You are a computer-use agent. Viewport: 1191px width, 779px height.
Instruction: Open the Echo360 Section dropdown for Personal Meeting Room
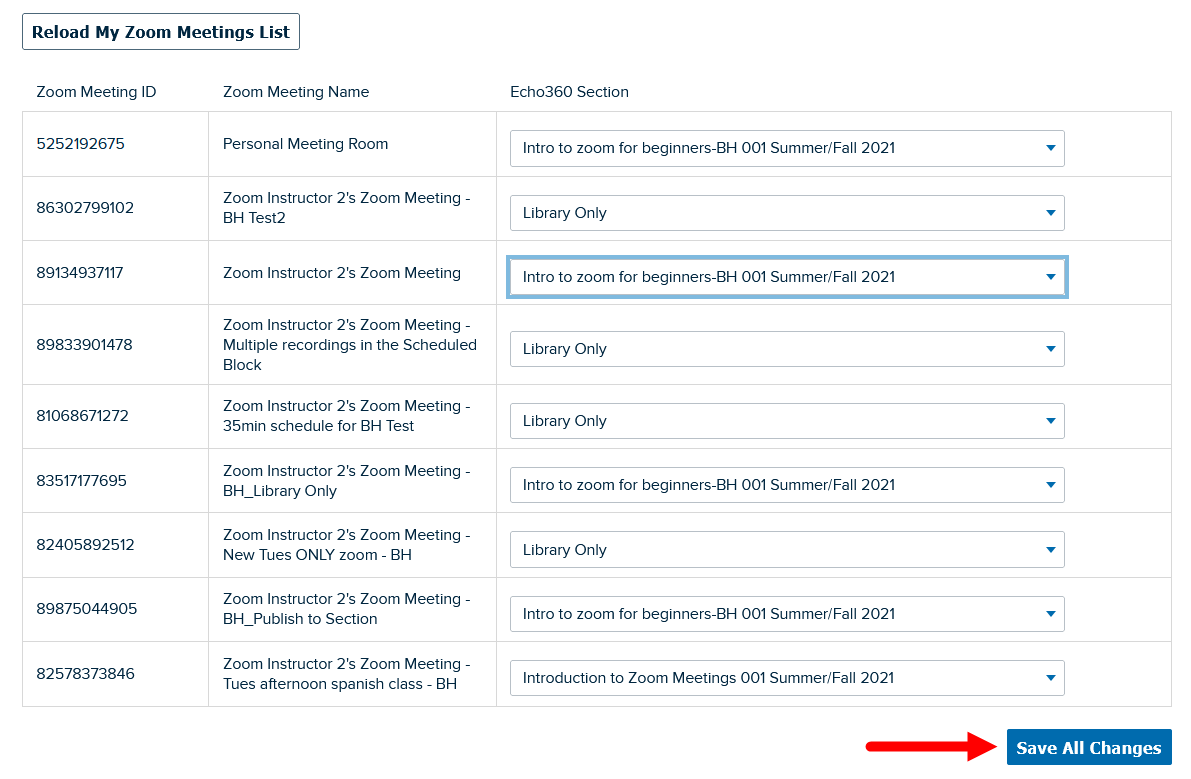tap(787, 148)
